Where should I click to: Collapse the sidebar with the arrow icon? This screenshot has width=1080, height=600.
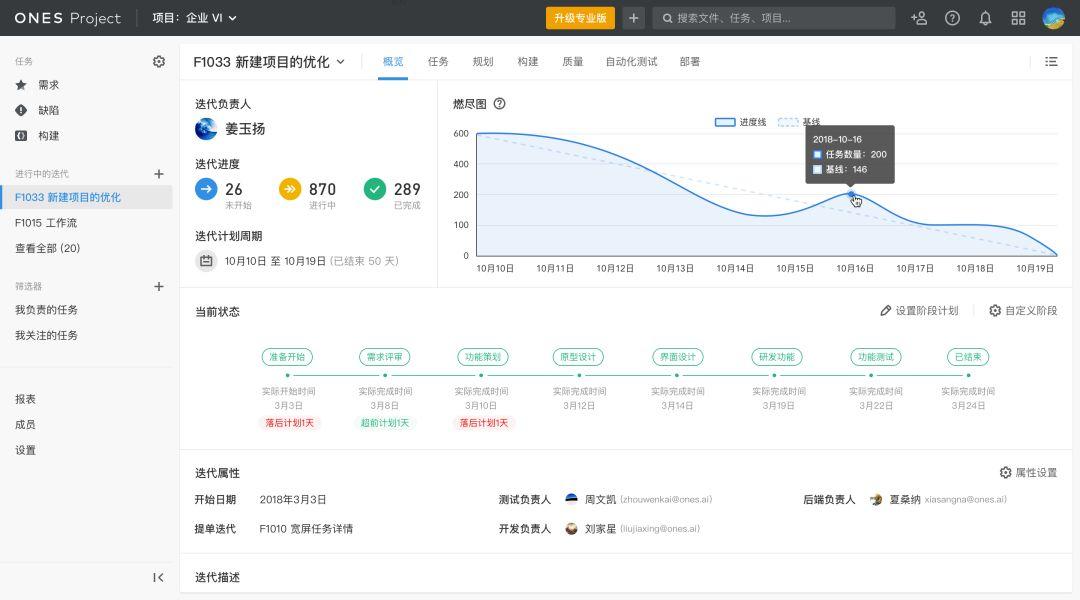tap(158, 577)
